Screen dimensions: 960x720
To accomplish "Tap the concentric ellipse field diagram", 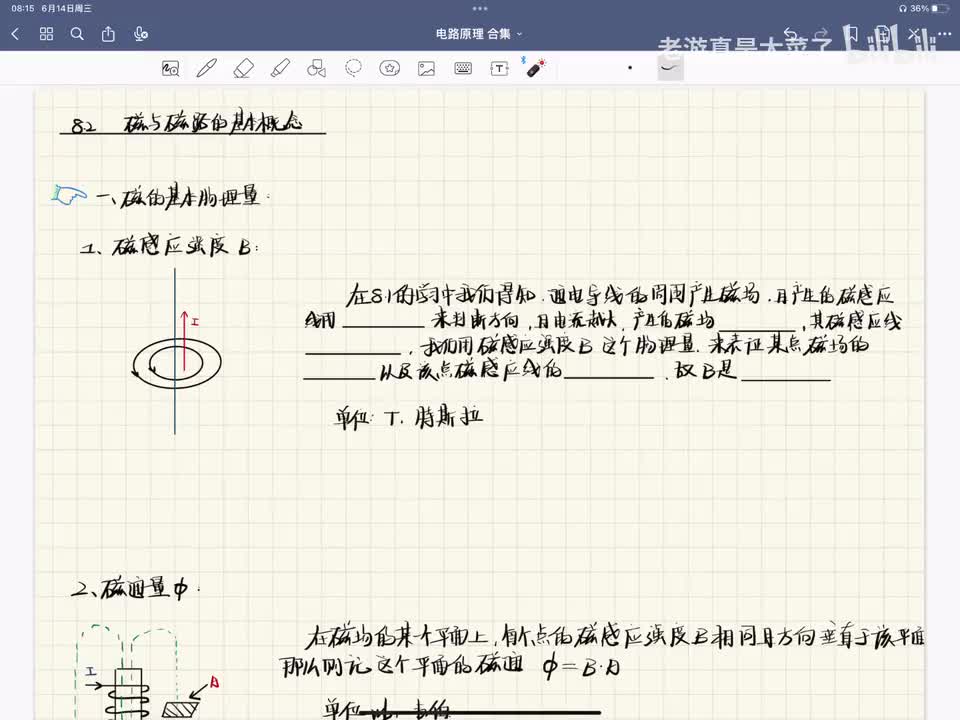I will tap(177, 363).
